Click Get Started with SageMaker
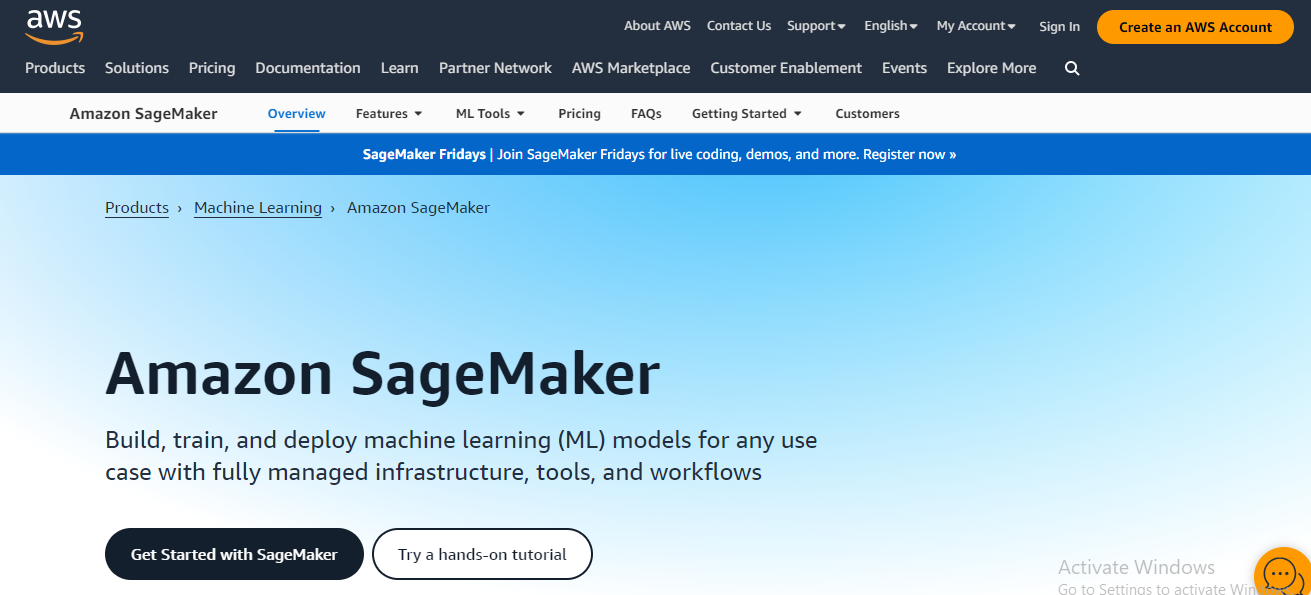 (x=234, y=554)
